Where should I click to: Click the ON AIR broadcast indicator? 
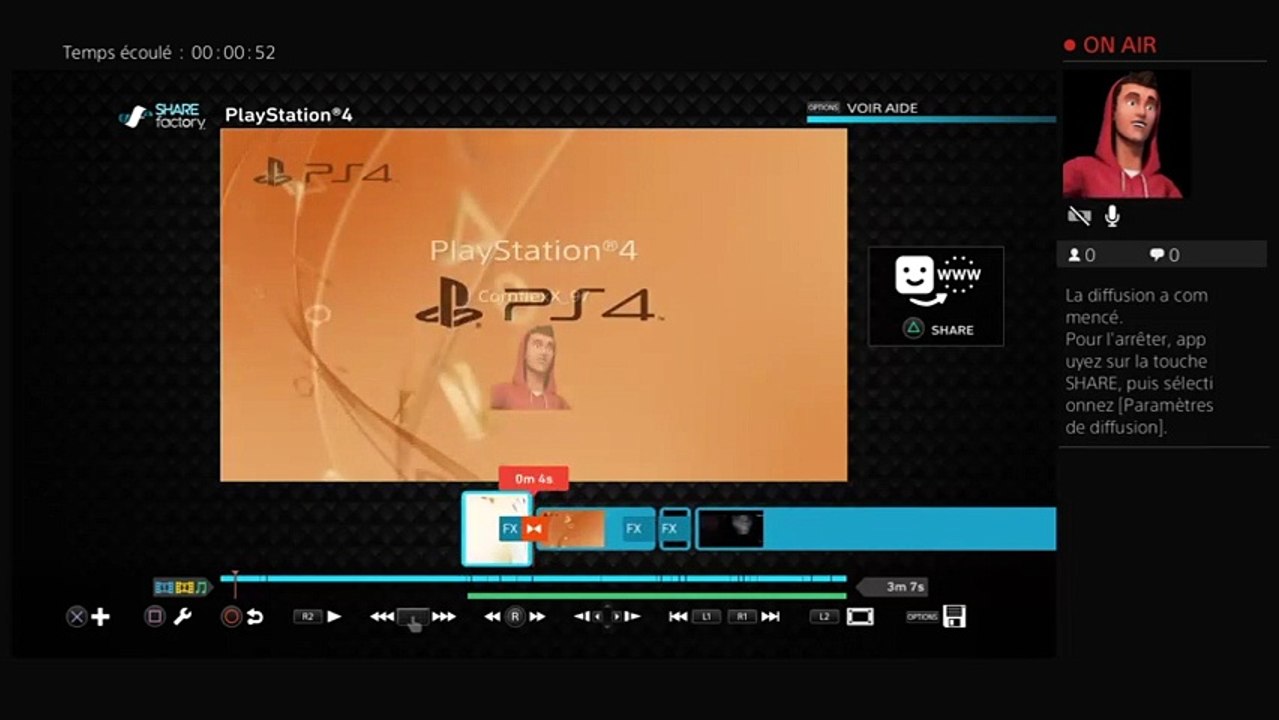coord(1110,45)
